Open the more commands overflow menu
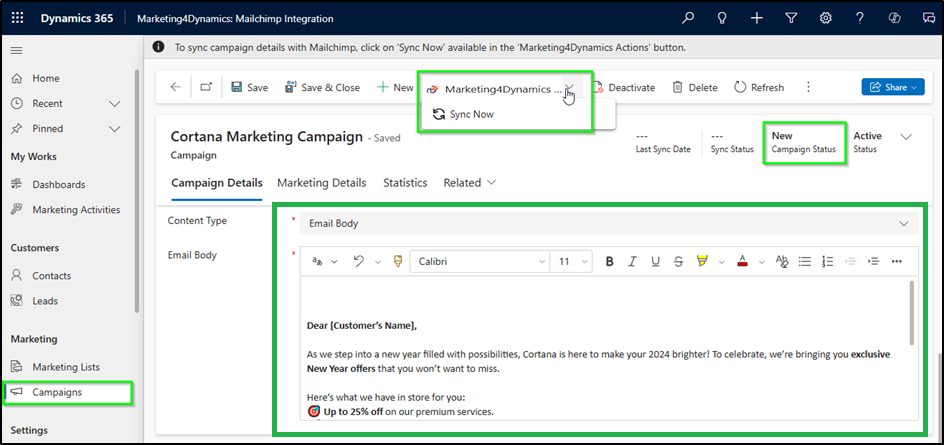The height and width of the screenshot is (445, 944). click(x=809, y=87)
